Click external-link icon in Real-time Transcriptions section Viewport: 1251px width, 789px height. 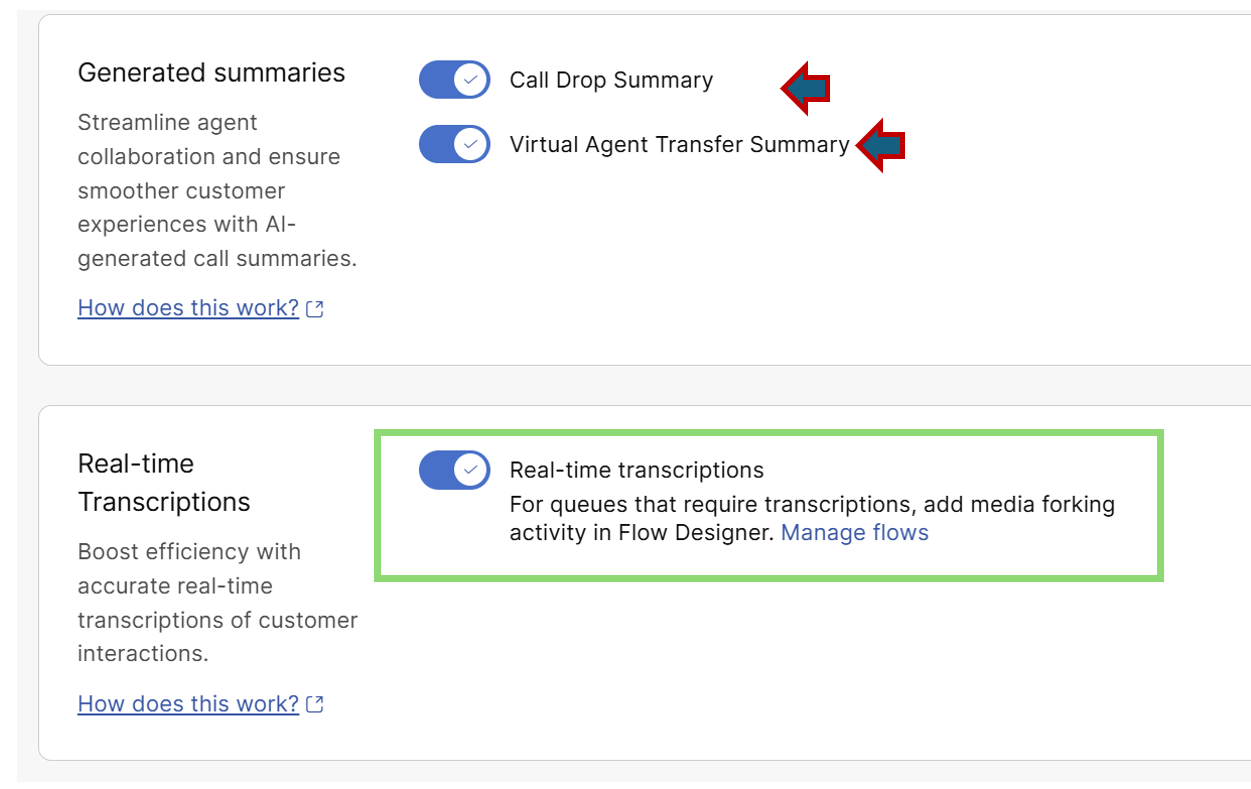click(x=315, y=705)
